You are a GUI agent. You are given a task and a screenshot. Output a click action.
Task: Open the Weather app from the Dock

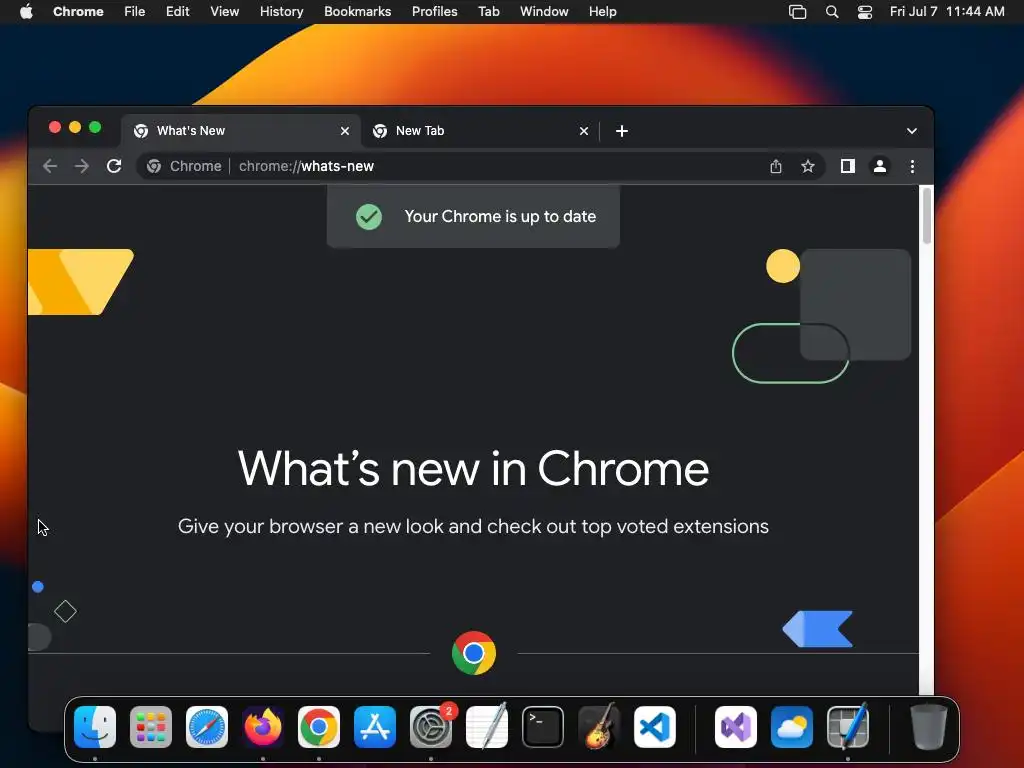(x=792, y=727)
